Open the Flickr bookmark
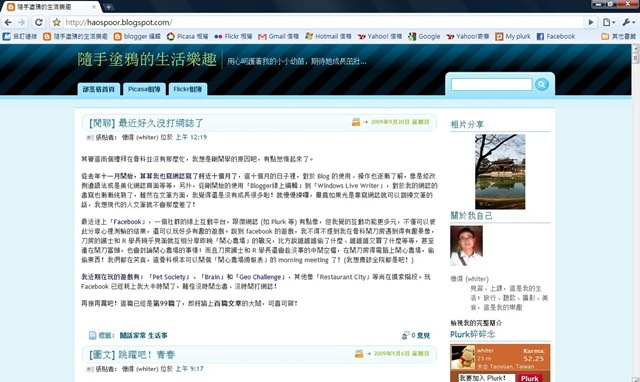This screenshot has height=382, width=640. pos(233,36)
